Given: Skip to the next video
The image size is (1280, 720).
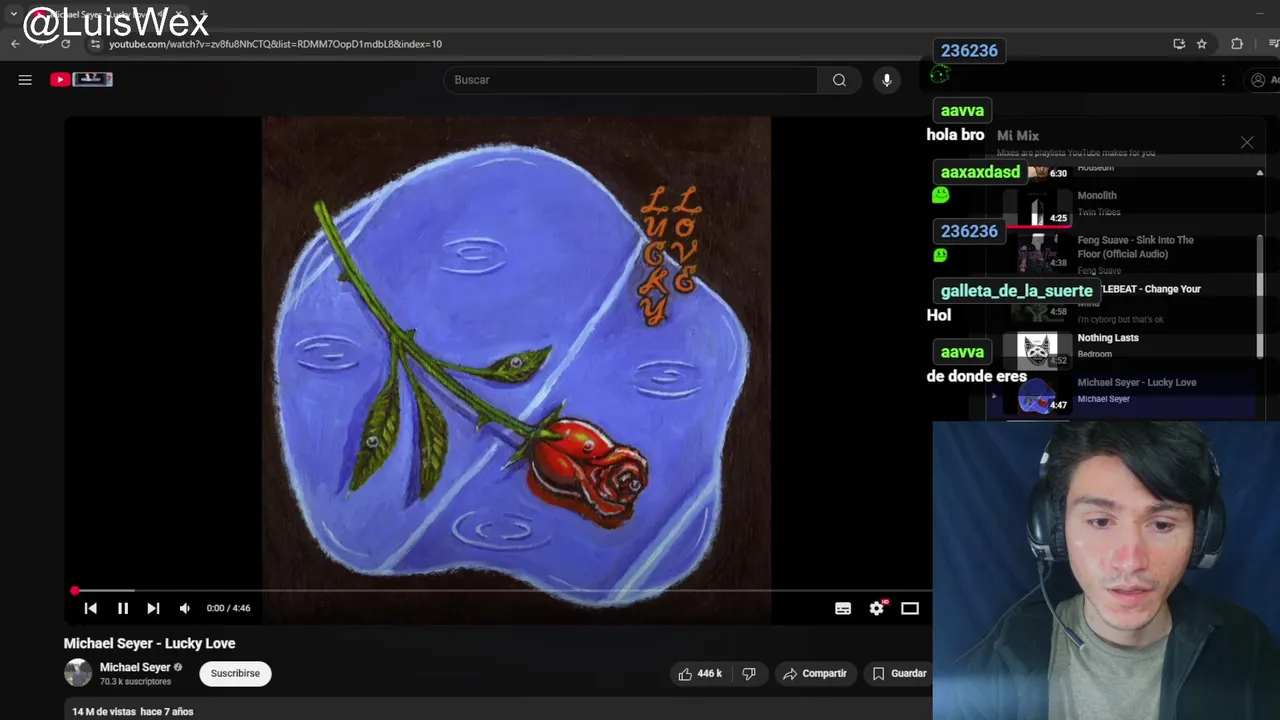Looking at the screenshot, I should pyautogui.click(x=153, y=608).
